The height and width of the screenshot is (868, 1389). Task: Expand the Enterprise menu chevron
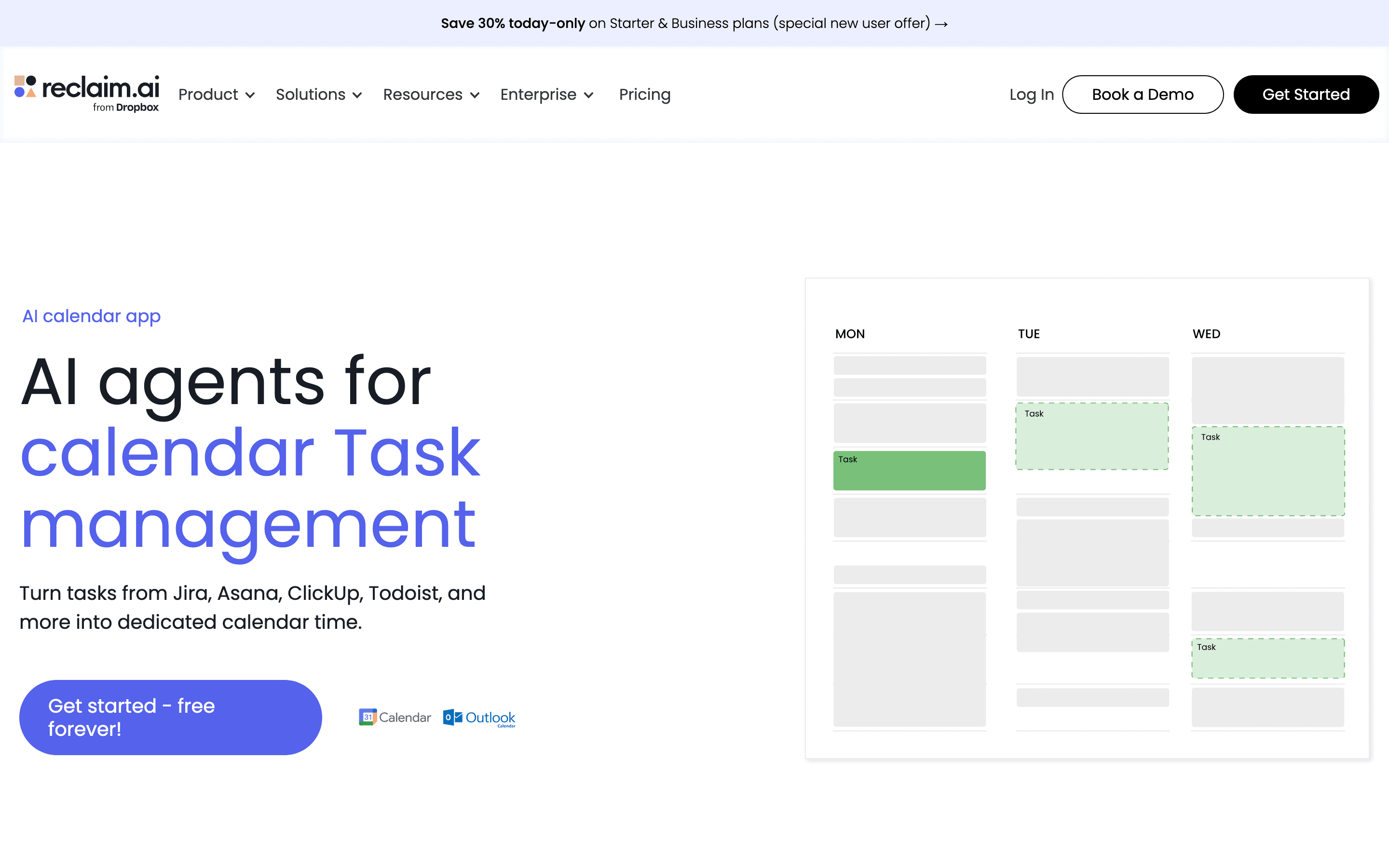589,95
